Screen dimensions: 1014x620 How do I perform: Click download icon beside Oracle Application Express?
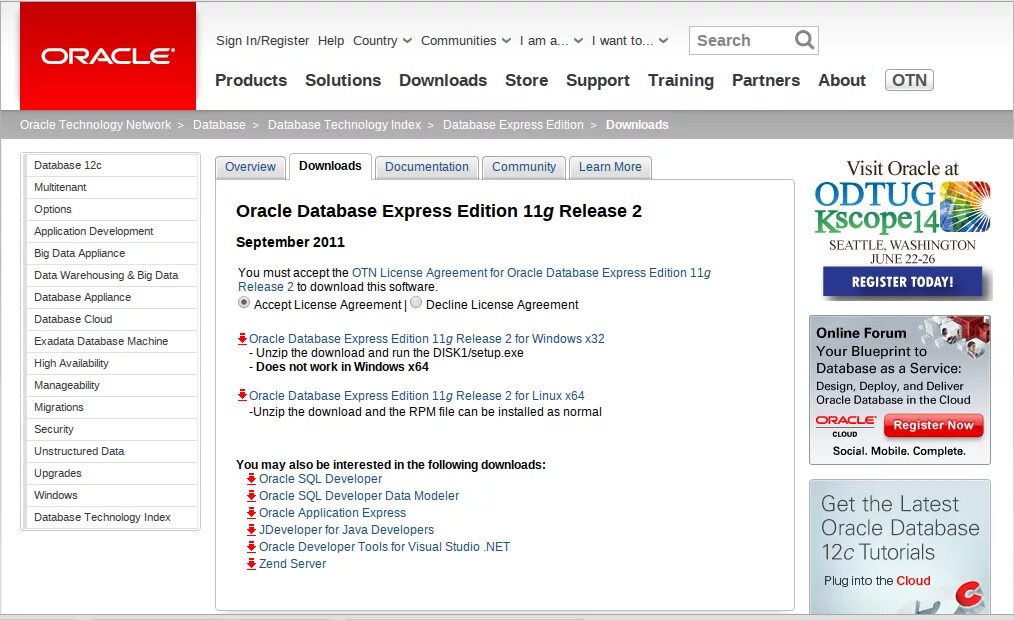click(x=251, y=513)
